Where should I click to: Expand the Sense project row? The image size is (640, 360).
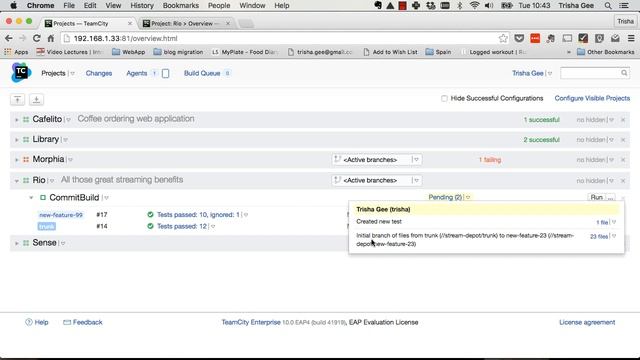click(16, 243)
